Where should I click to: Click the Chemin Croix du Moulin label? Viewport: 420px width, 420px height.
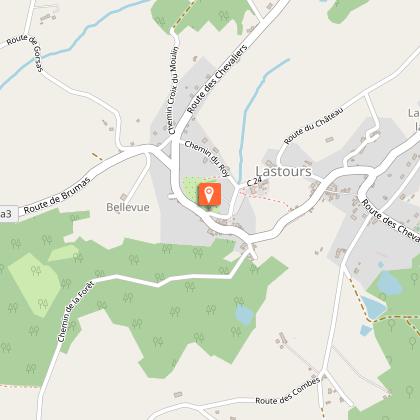click(x=173, y=90)
